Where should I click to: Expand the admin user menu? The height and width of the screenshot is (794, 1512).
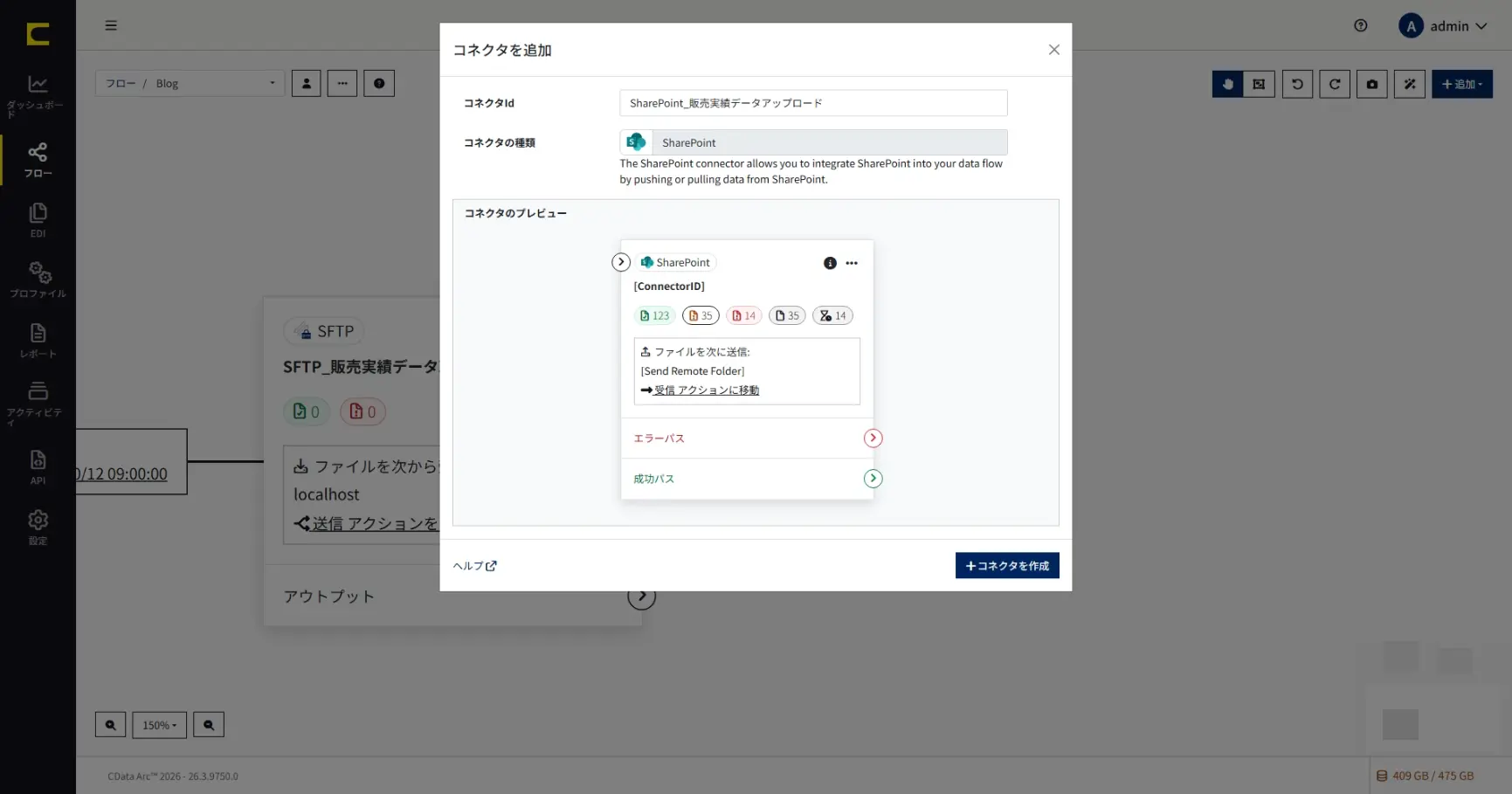tap(1442, 26)
